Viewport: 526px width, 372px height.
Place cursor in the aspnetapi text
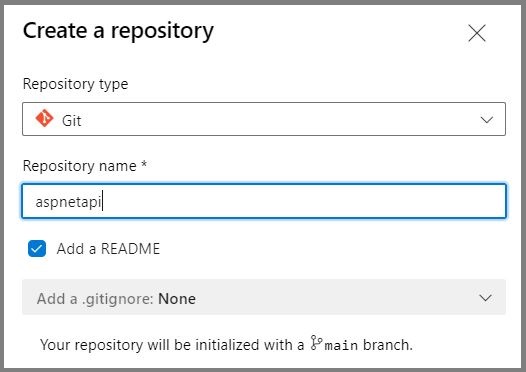68,202
